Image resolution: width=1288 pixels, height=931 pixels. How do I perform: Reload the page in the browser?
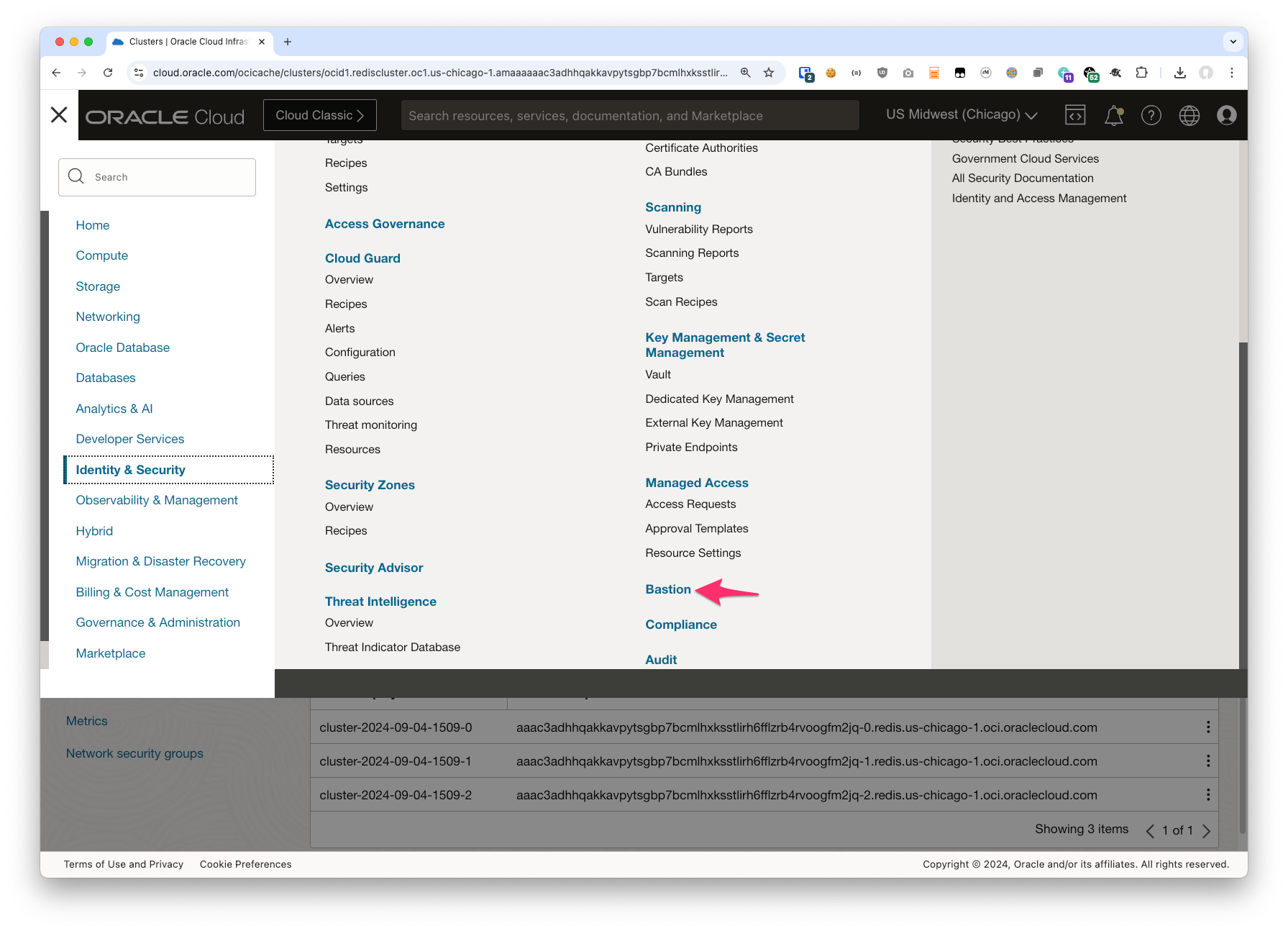[108, 73]
